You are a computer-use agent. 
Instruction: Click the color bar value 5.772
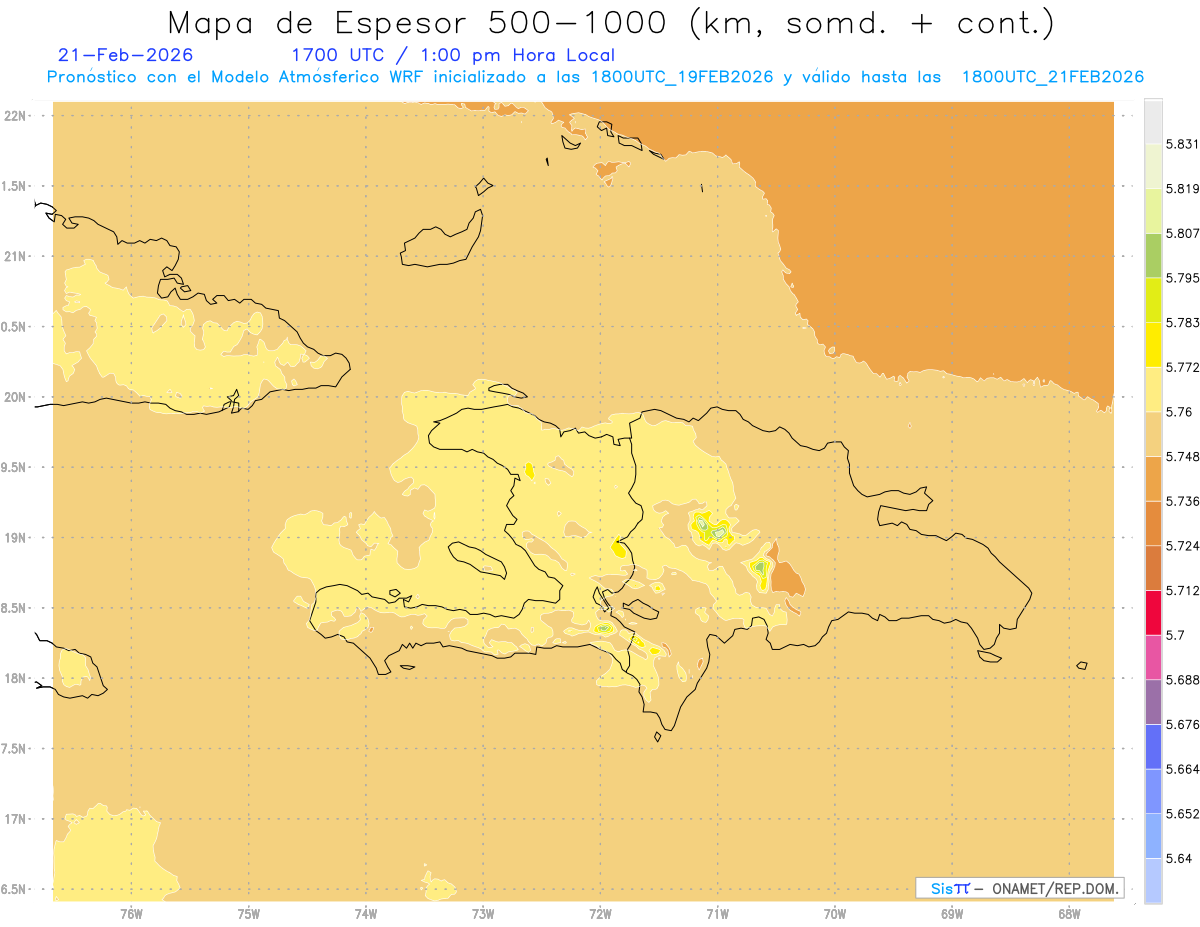(x=1182, y=367)
